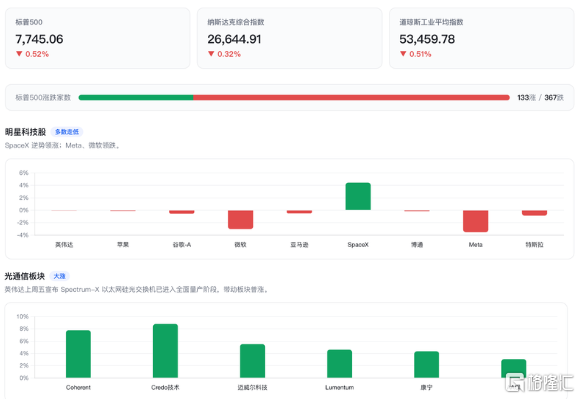Image resolution: width=580 pixels, height=399 pixels.
Task: Click the red down triangle beside 0.51%
Action: click(403, 54)
